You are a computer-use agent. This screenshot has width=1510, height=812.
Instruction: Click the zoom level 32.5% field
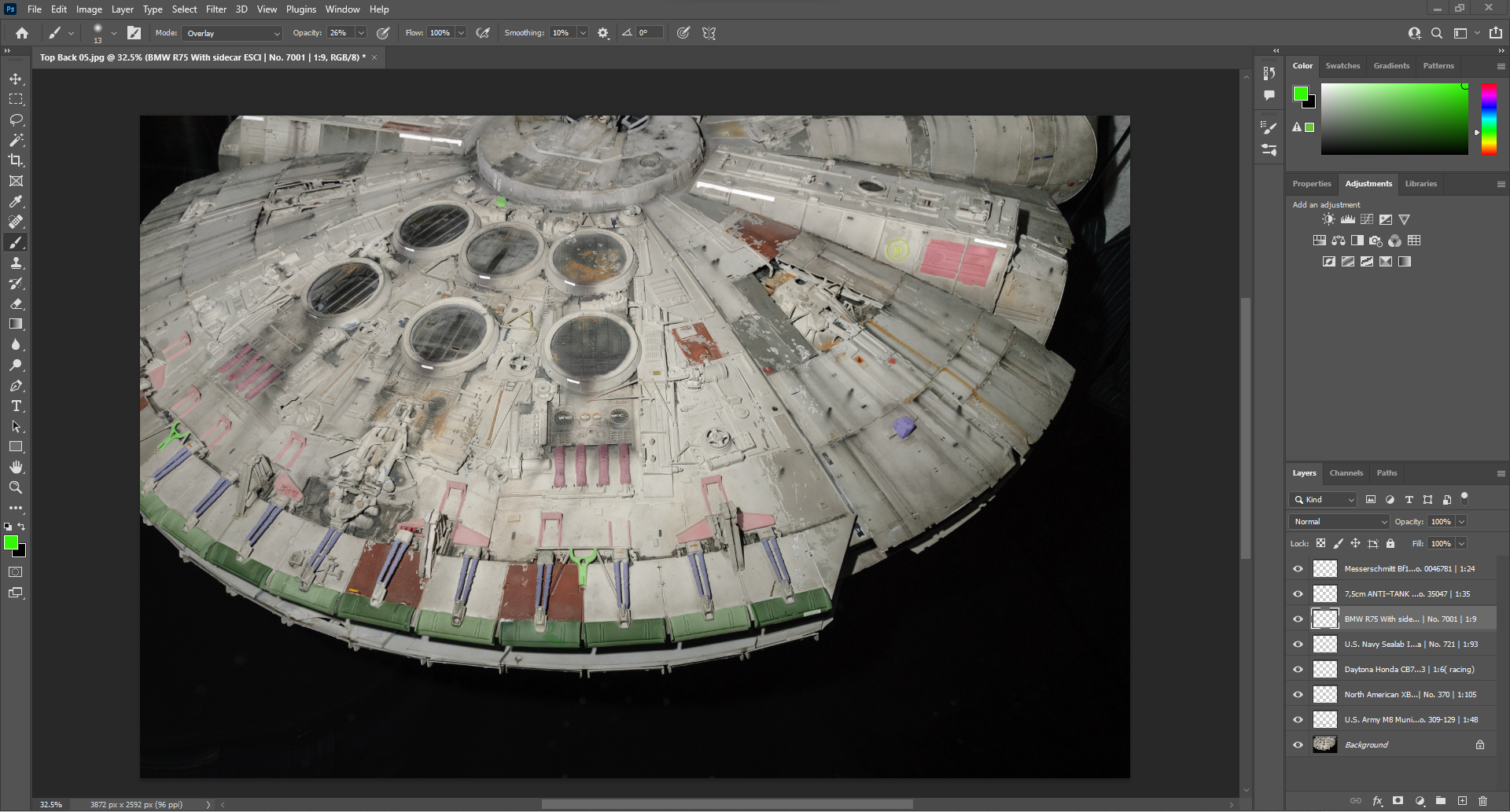(x=51, y=804)
